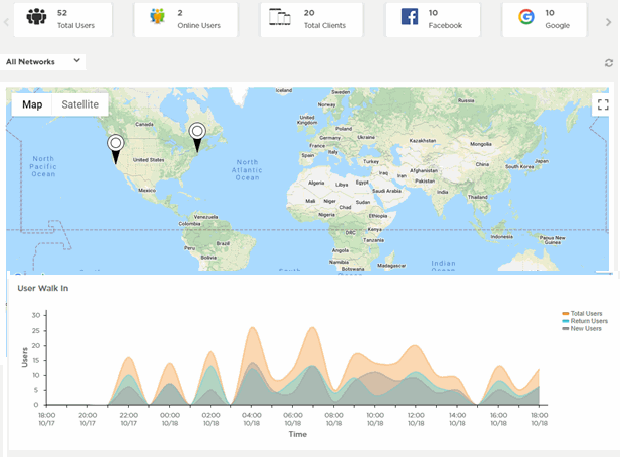Toggle the Total Users legend entry
The image size is (620, 457).
pyautogui.click(x=582, y=313)
